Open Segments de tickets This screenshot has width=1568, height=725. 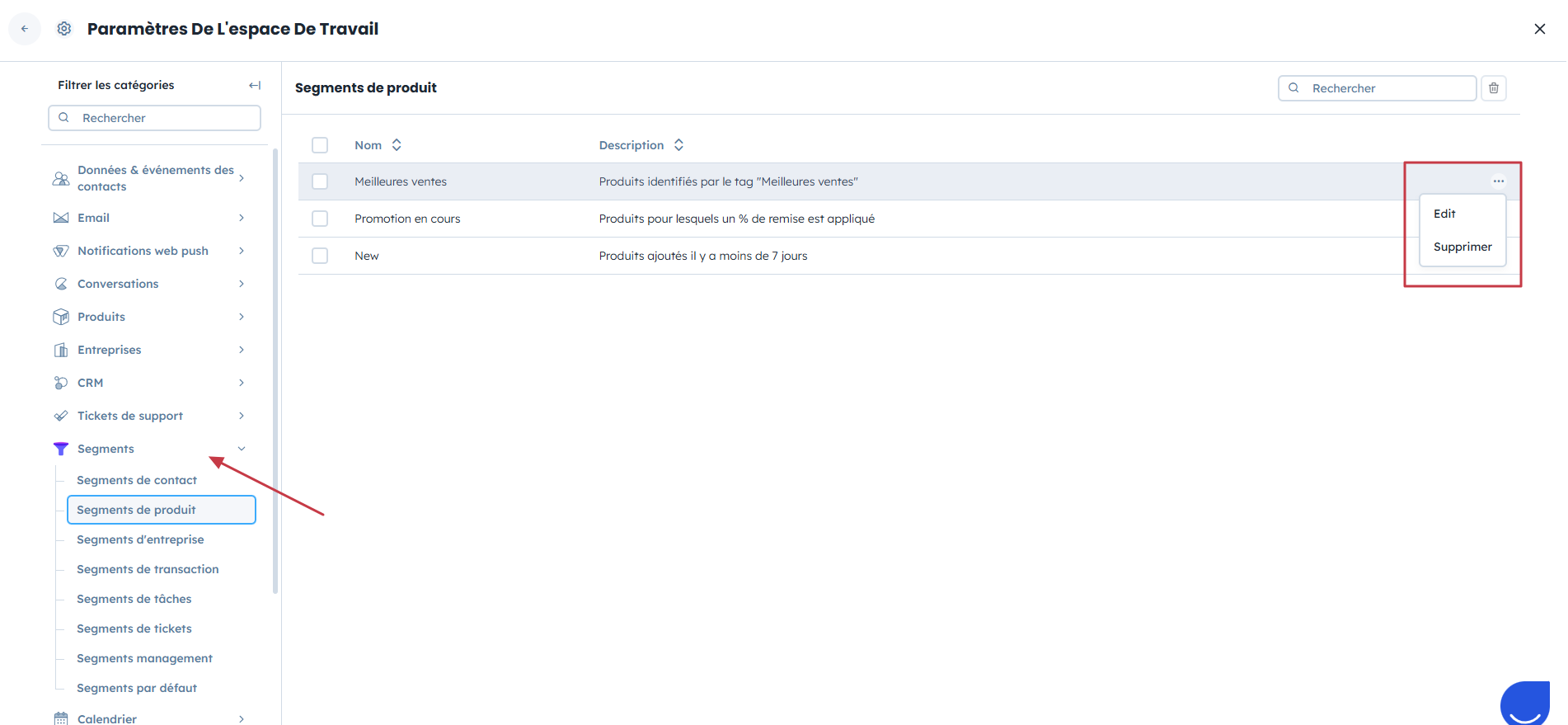pos(134,628)
